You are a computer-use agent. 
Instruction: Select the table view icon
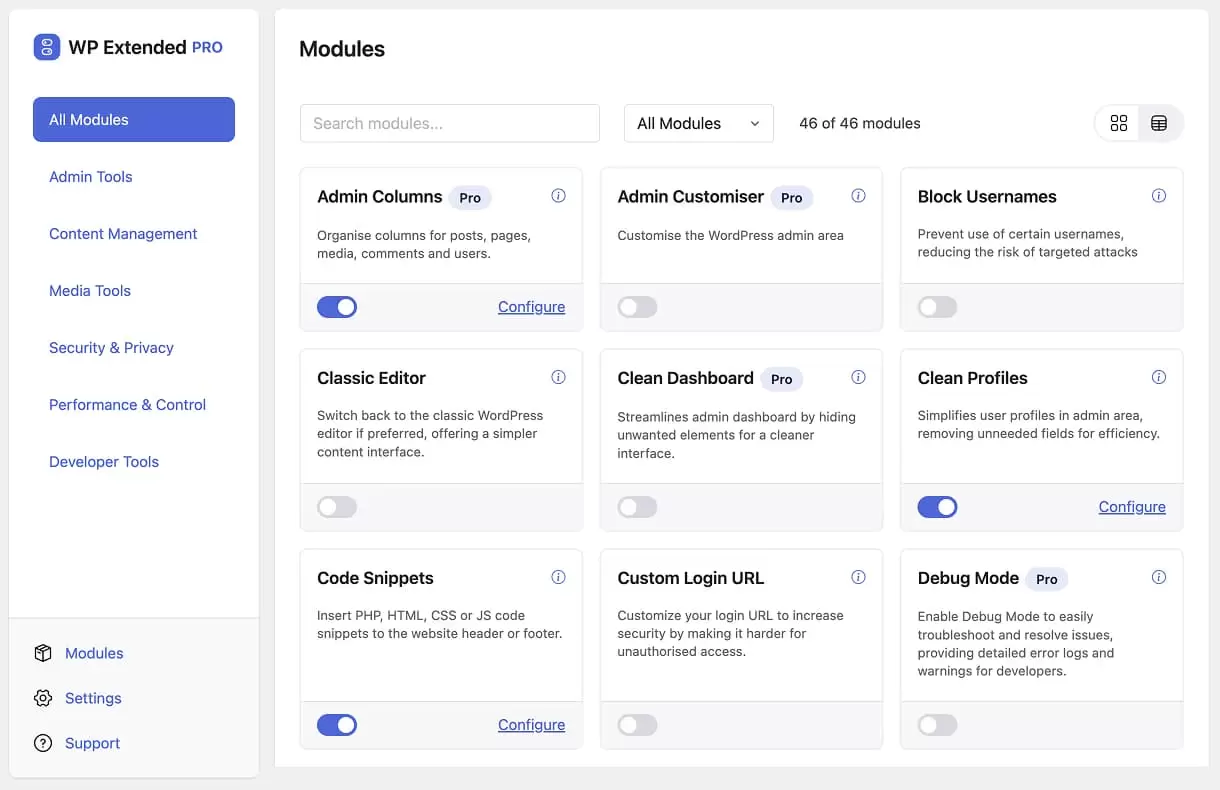[1159, 123]
